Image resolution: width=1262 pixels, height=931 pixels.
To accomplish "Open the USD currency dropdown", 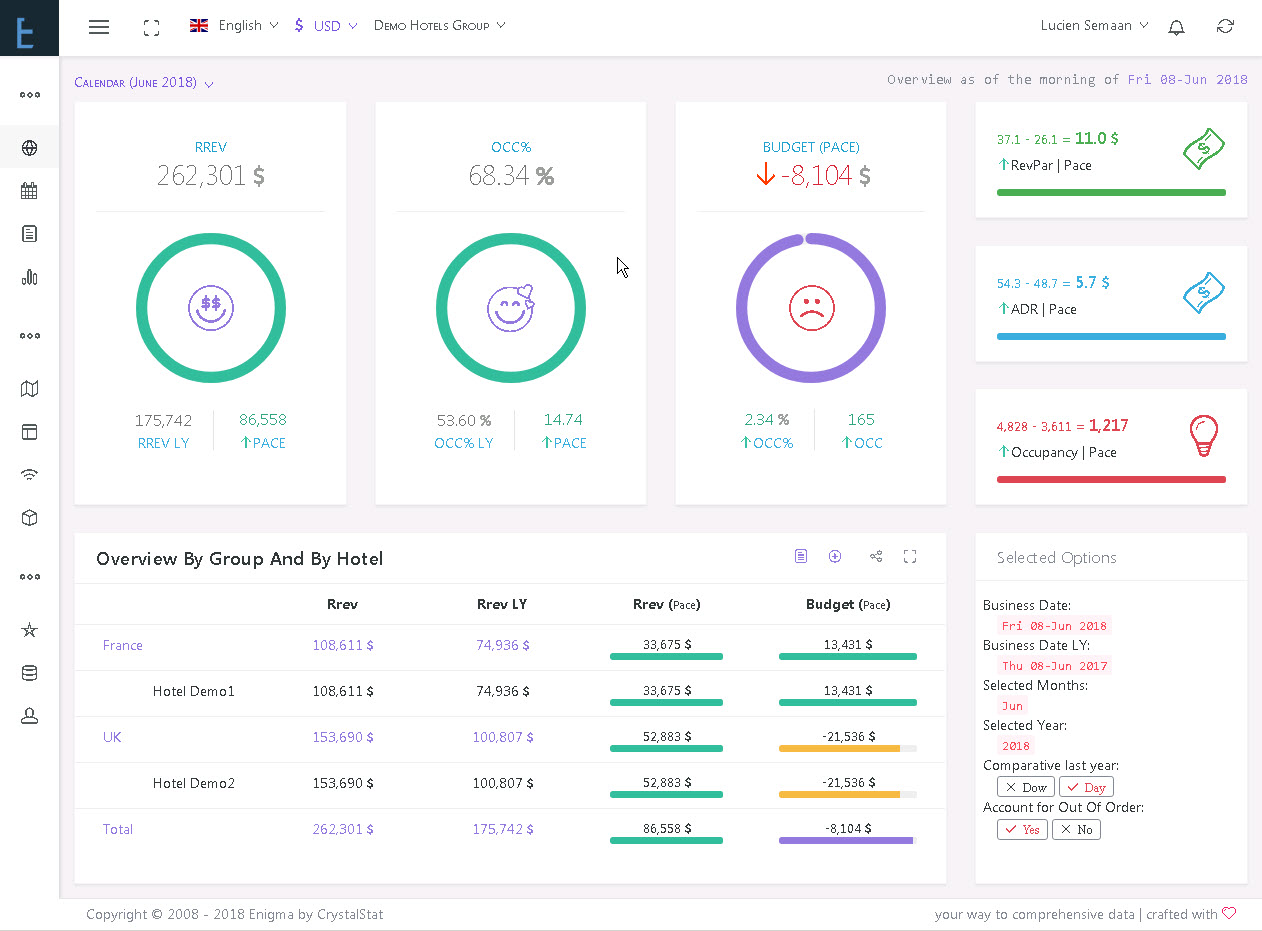I will click(326, 26).
